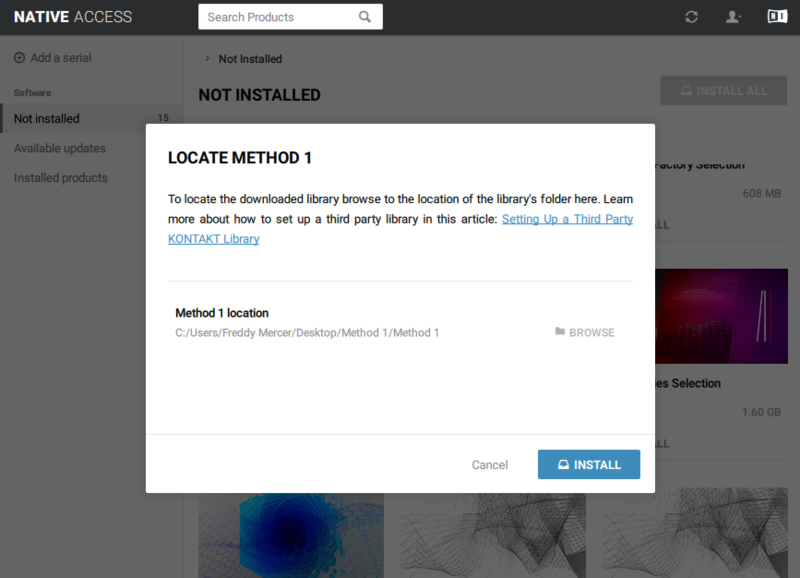Click the plus icon beside Add a serial

(19, 58)
